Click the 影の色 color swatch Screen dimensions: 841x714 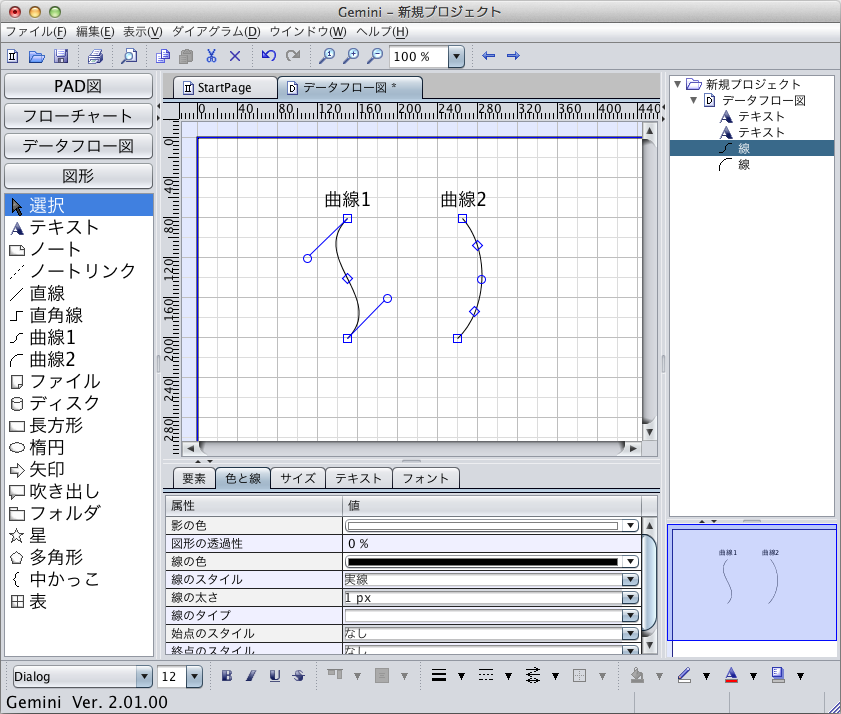483,526
